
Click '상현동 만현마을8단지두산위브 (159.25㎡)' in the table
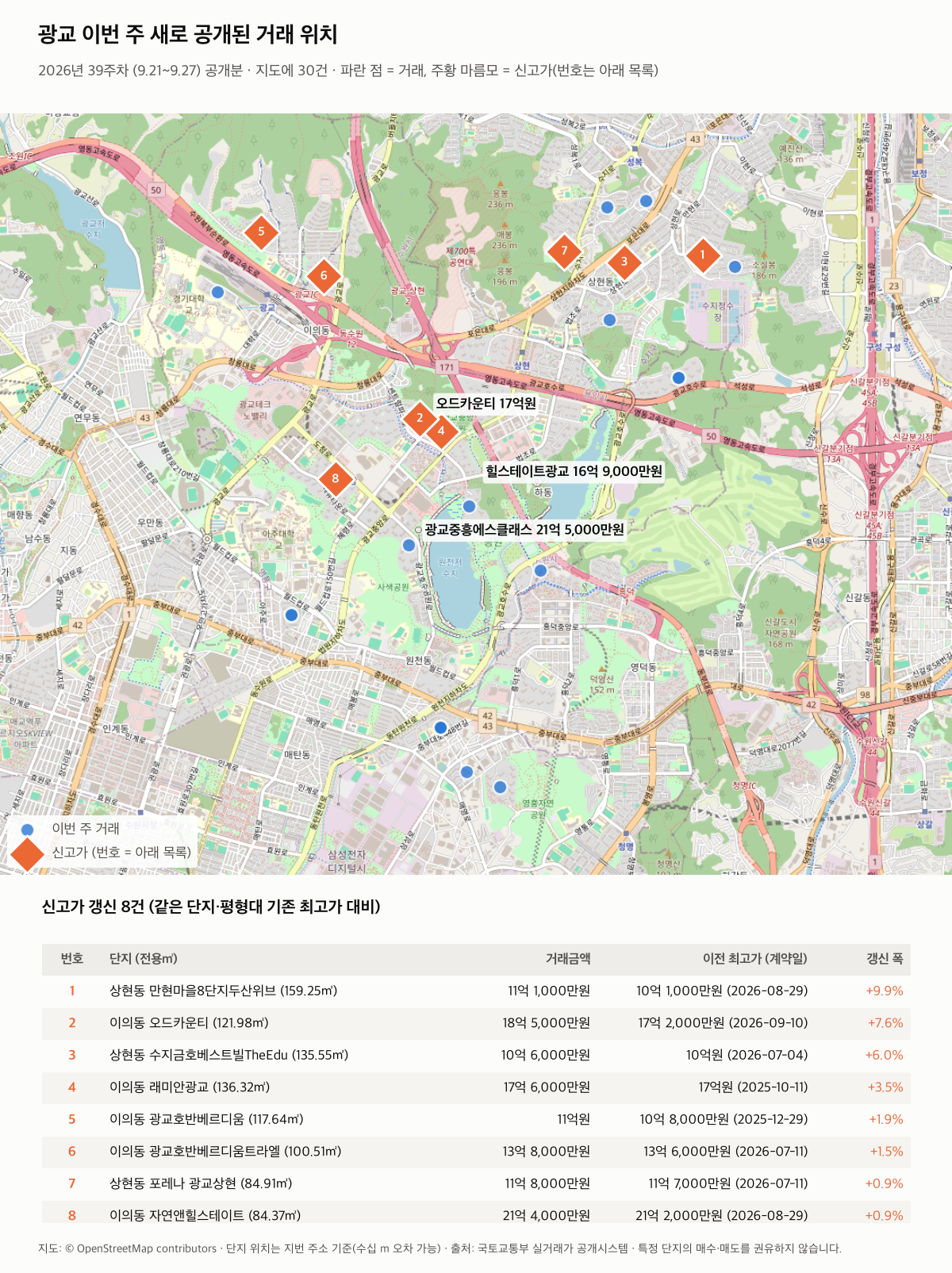[x=224, y=991]
